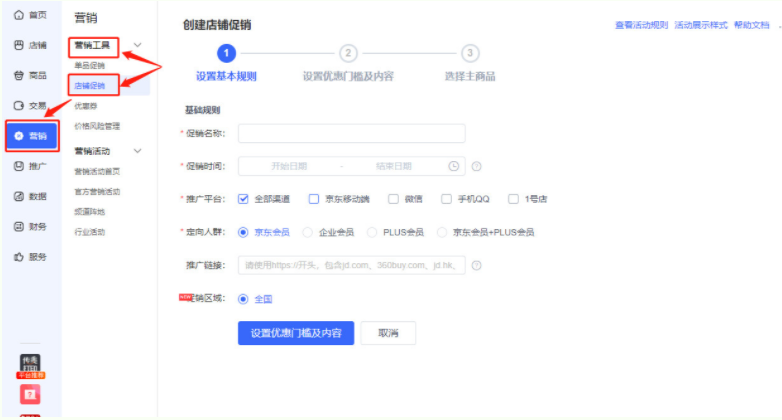Screen dimensions: 782x420
Task: Click the 设置优惠门槛及内容 step label
Action: [348, 76]
